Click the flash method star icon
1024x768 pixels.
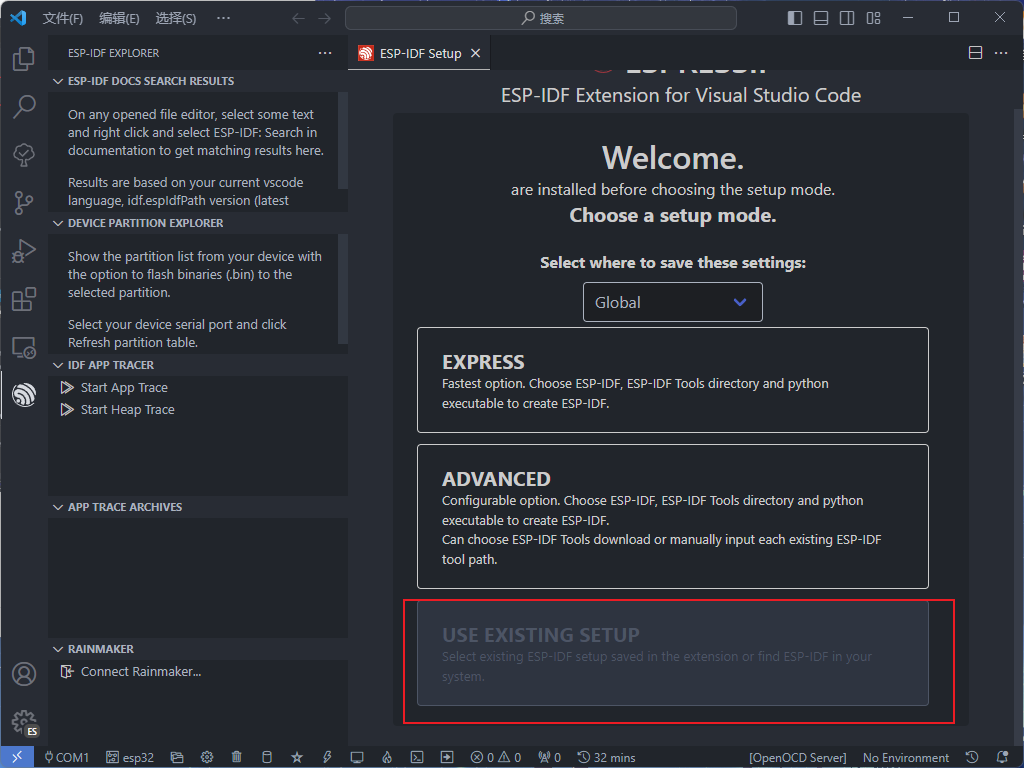(x=297, y=758)
